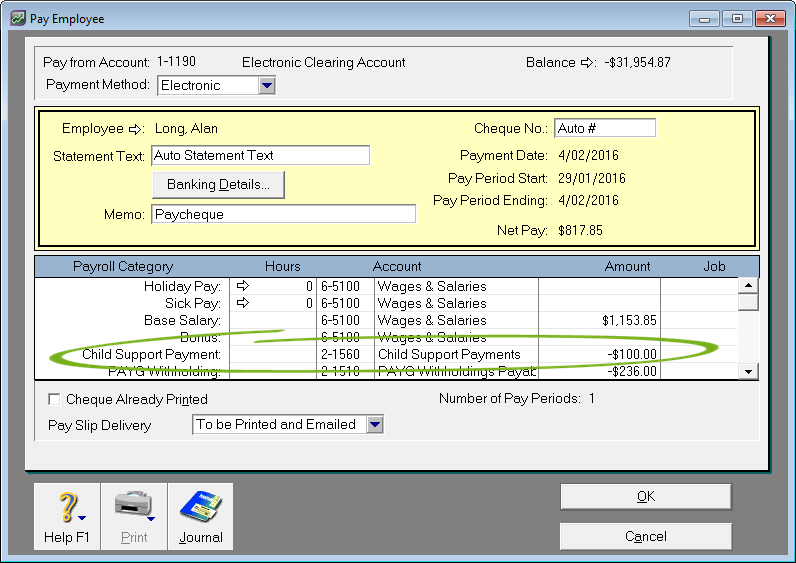Open the Pay Slip Delivery dropdown

(375, 425)
